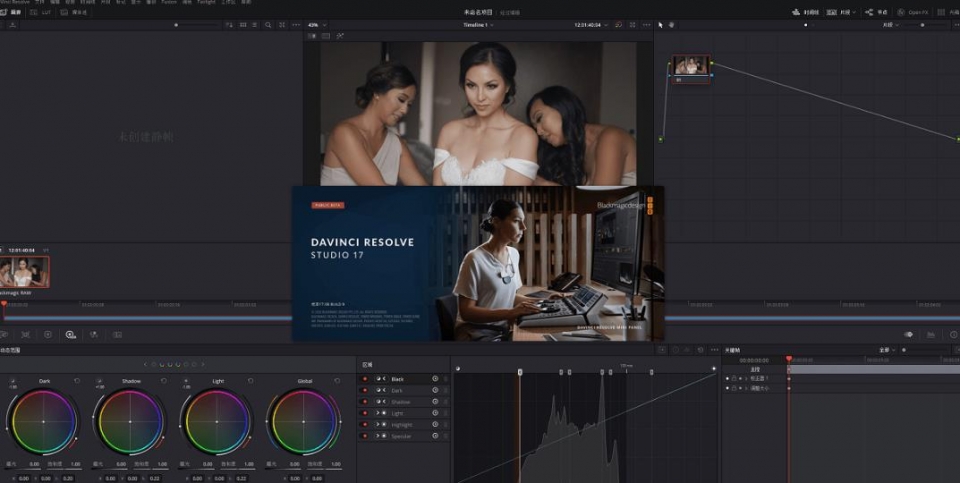Open the Nodes panel from top toolbar
Viewport: 960px width, 483px height.
coord(876,12)
